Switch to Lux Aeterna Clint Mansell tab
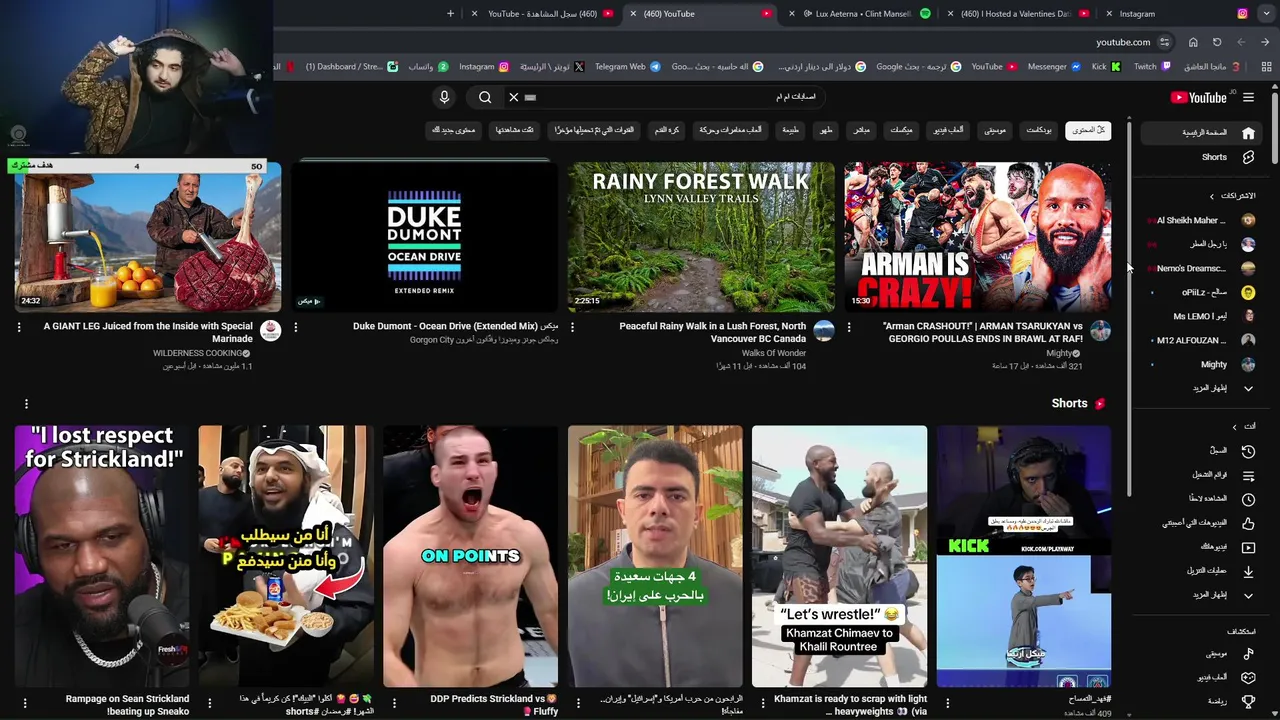The height and width of the screenshot is (720, 1280). (x=862, y=14)
